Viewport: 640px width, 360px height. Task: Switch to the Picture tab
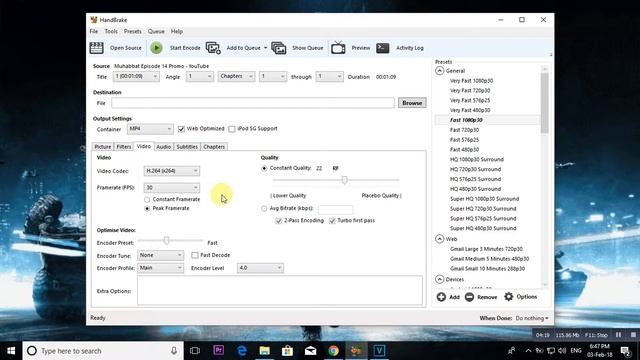[102, 147]
